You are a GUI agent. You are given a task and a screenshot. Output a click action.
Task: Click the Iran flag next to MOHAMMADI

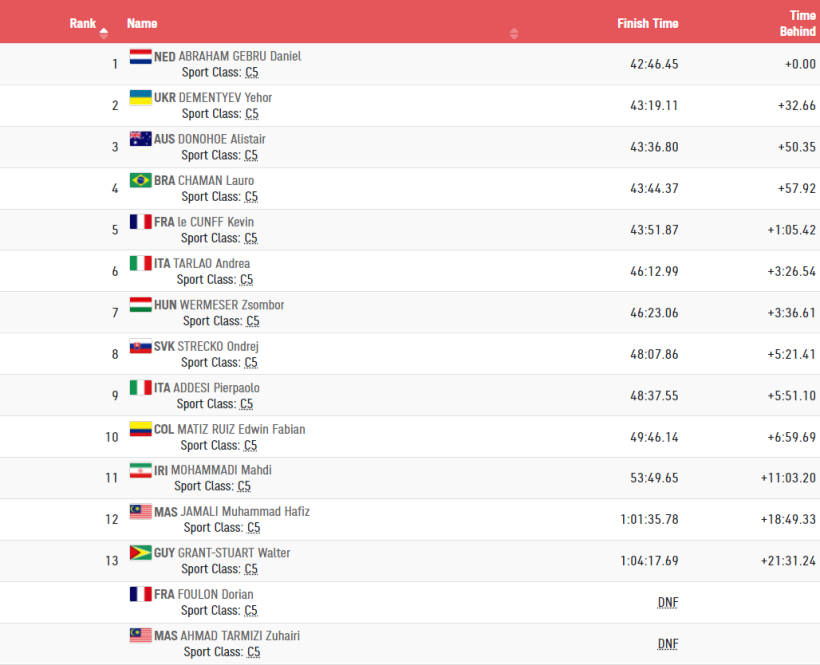[x=141, y=471]
